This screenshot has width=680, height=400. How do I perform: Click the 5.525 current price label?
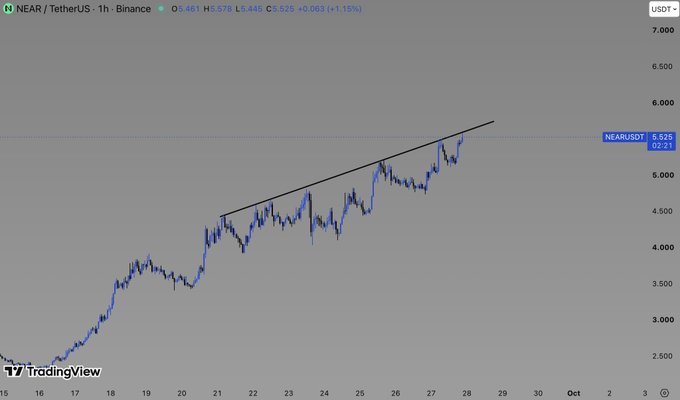click(x=662, y=137)
